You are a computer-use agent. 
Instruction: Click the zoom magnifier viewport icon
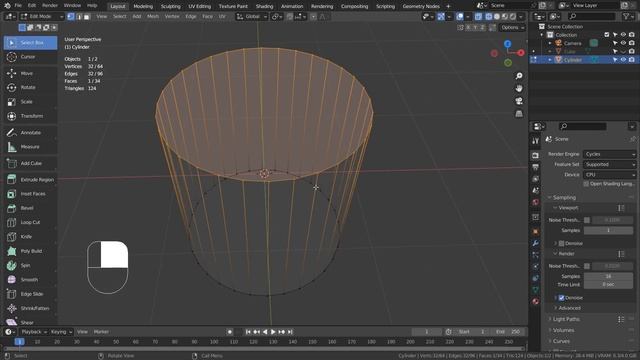519,76
